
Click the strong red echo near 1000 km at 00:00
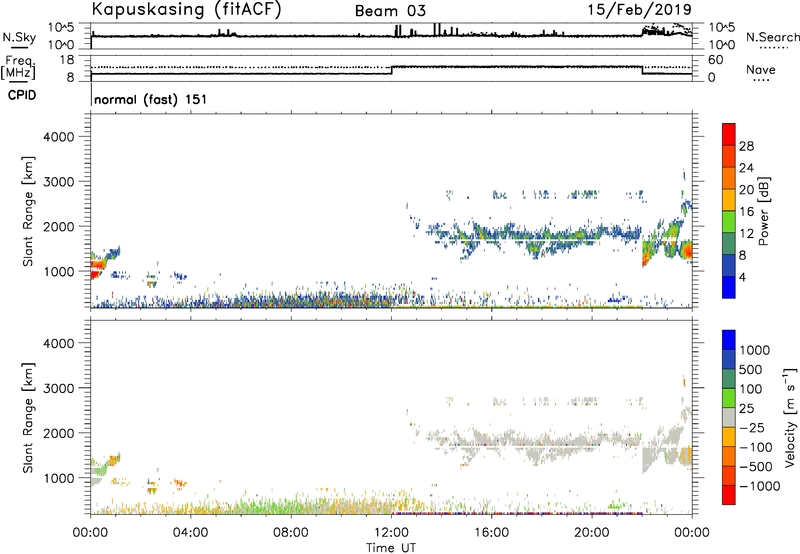point(96,273)
